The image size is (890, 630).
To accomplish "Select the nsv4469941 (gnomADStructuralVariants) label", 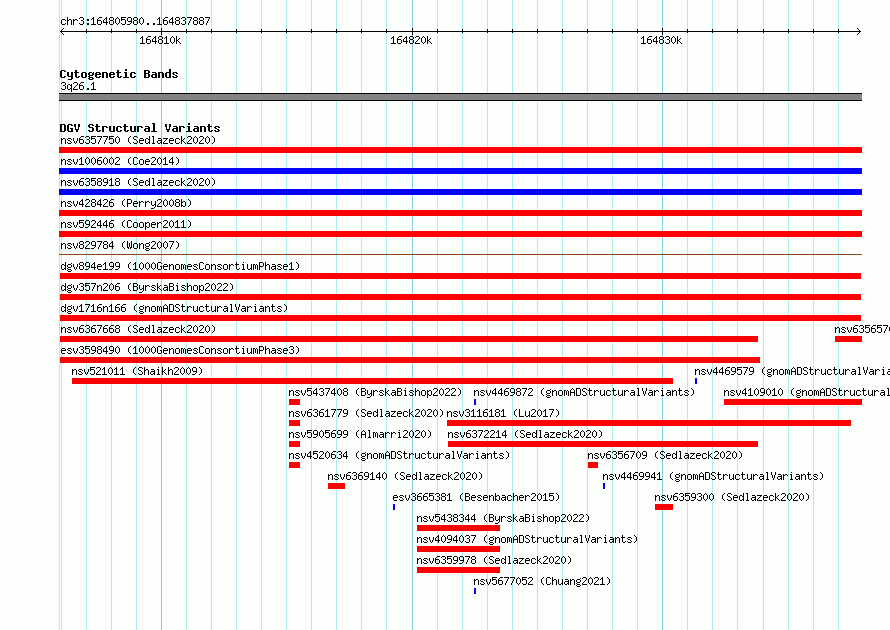I will point(713,476).
